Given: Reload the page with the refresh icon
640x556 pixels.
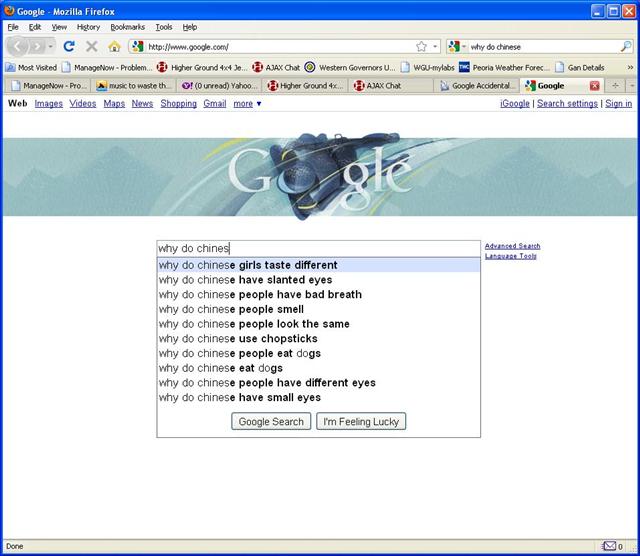Looking at the screenshot, I should coord(69,46).
